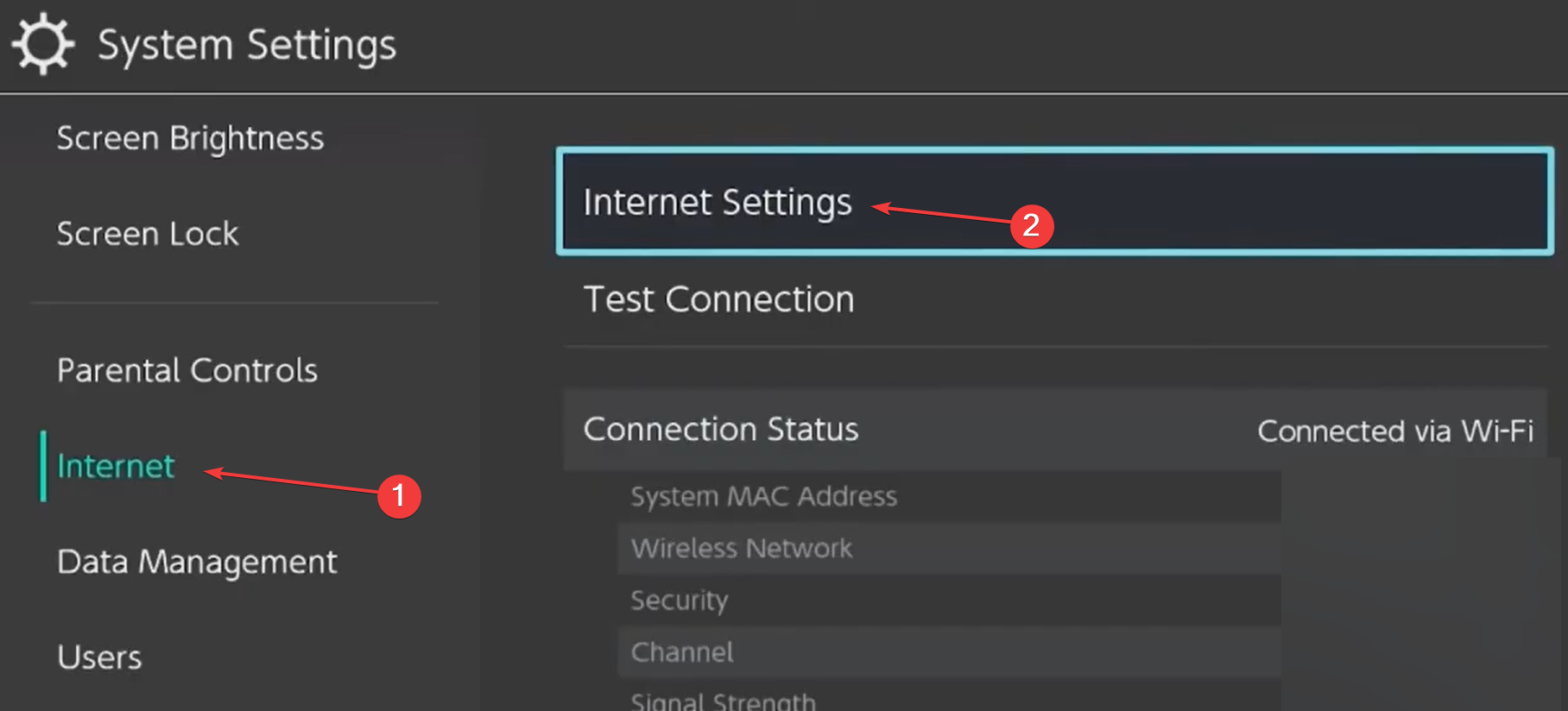Select the System MAC Address row
The image size is (1568, 711).
point(949,496)
